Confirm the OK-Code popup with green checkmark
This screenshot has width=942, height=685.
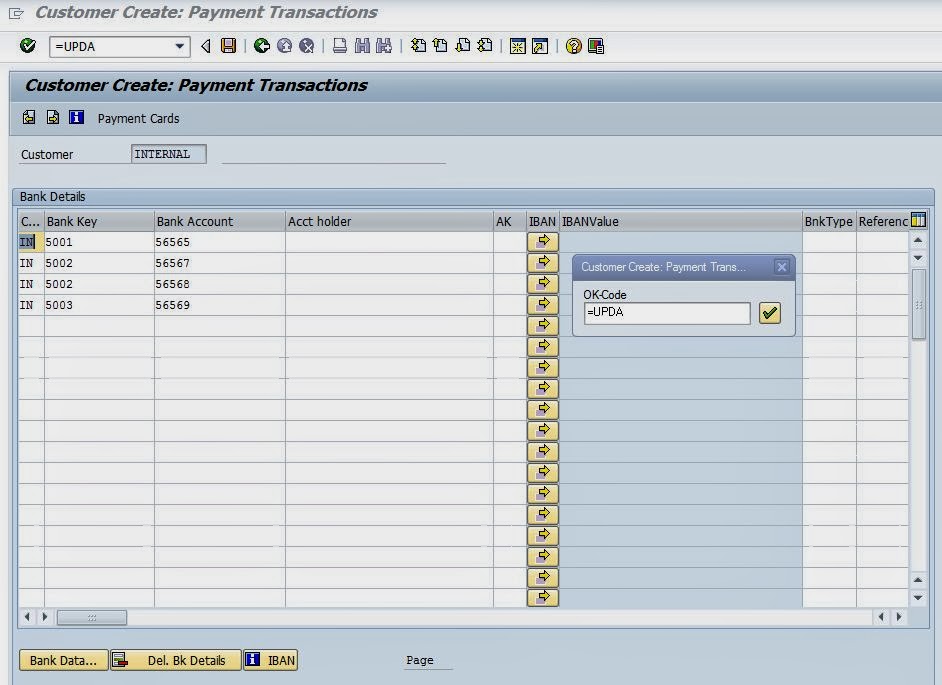(769, 313)
